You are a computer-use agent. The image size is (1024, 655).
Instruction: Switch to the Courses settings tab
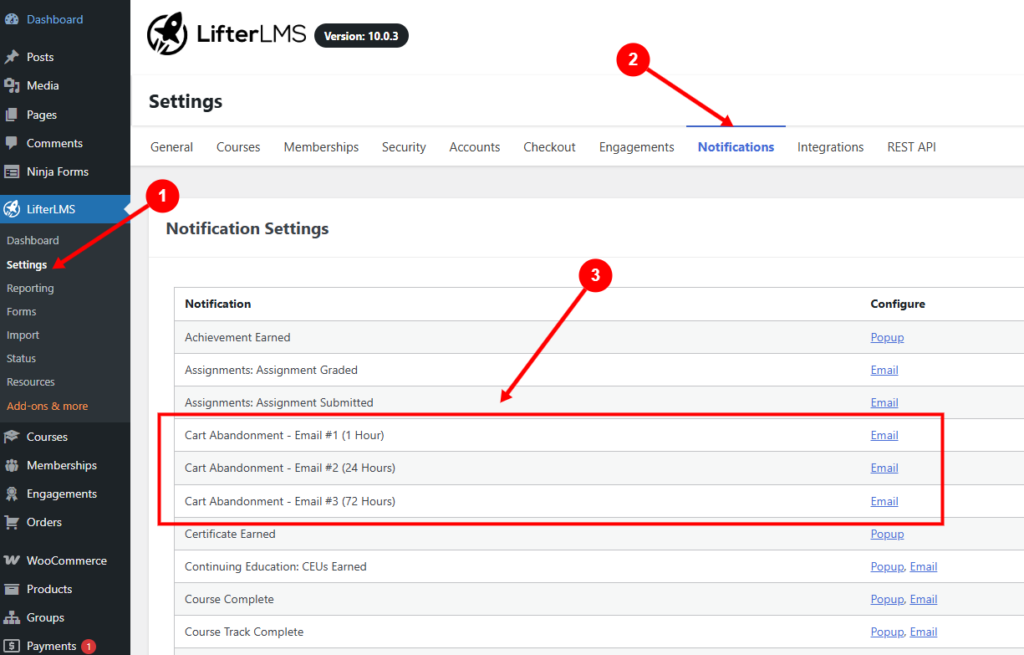coord(238,147)
